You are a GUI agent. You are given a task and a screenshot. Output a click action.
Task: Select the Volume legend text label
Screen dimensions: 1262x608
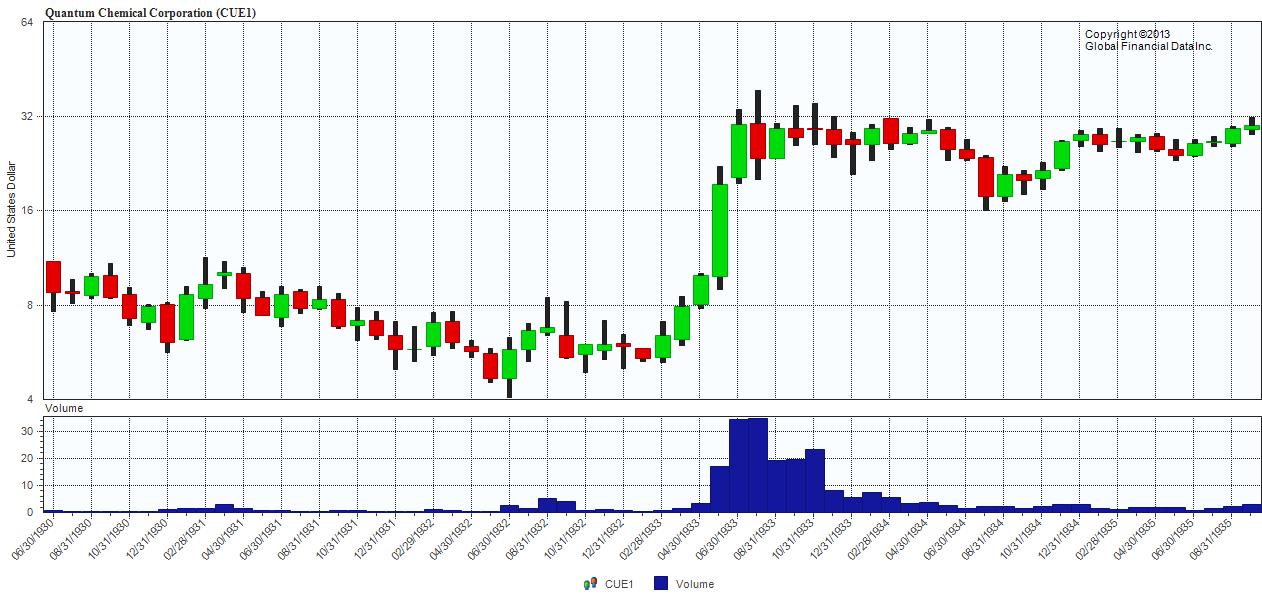tap(695, 585)
